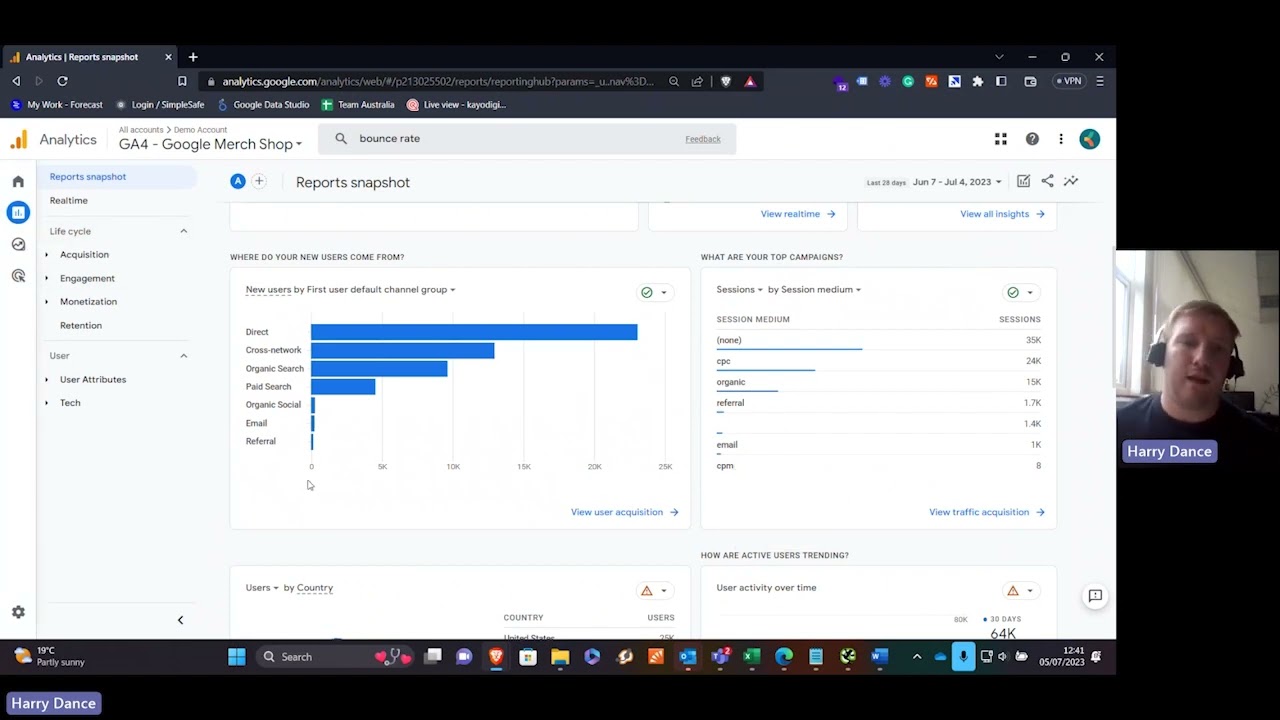Image resolution: width=1280 pixels, height=720 pixels.
Task: Click the Customize report pencil icon
Action: pyautogui.click(x=1023, y=181)
